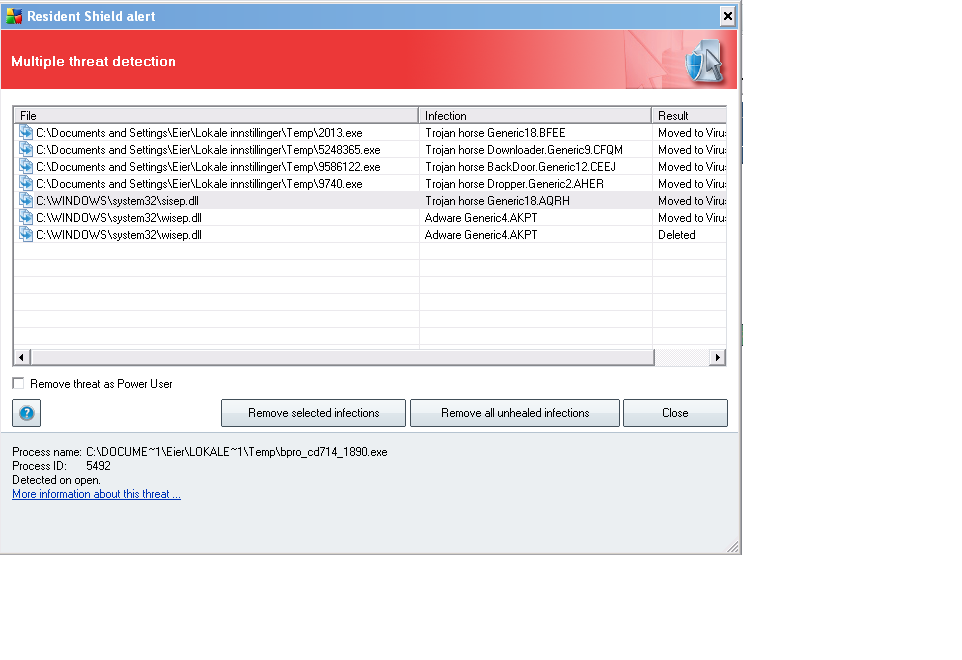This screenshot has width=962, height=660.
Task: Click the window resize grip corner
Action: pos(733,547)
